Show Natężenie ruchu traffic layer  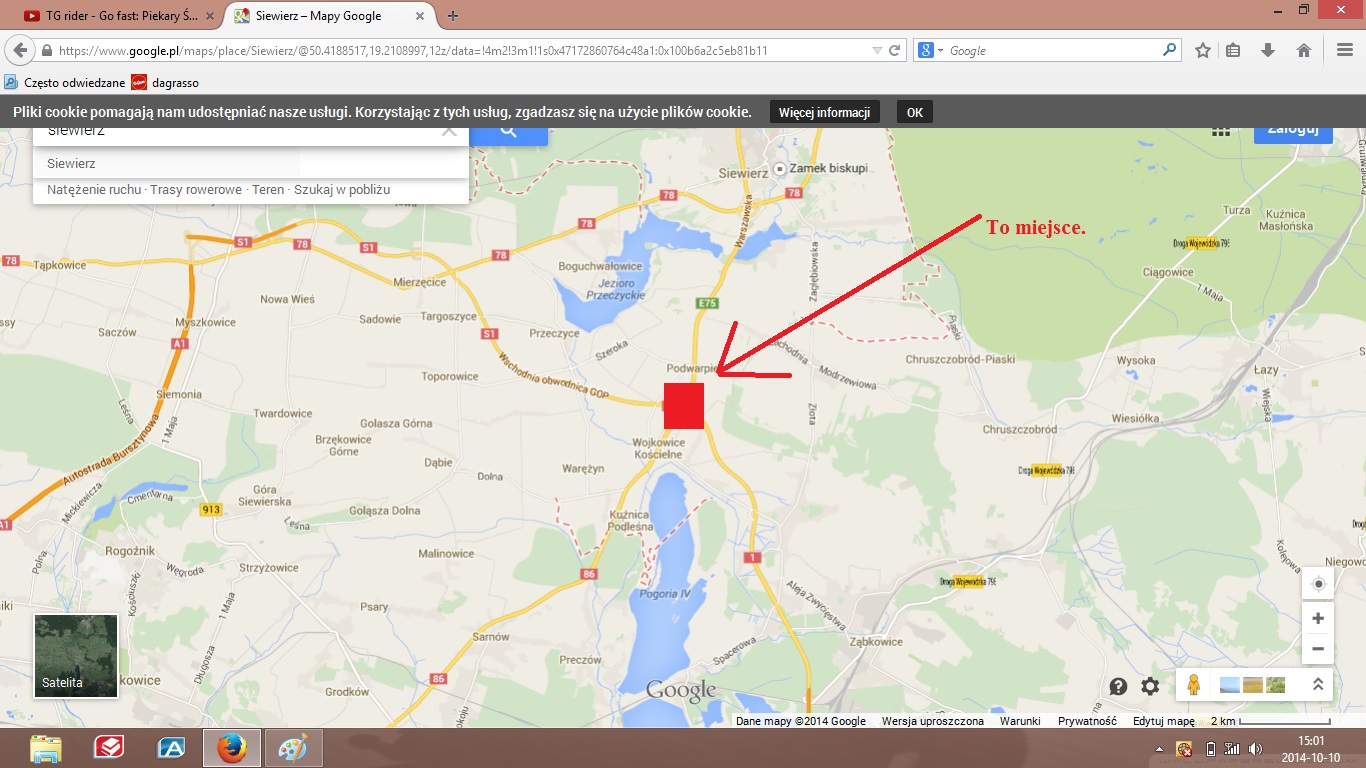94,190
